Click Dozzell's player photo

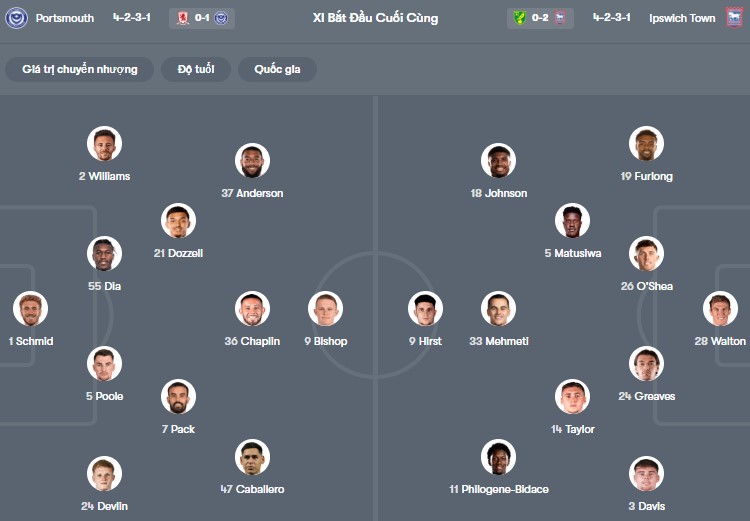point(178,221)
